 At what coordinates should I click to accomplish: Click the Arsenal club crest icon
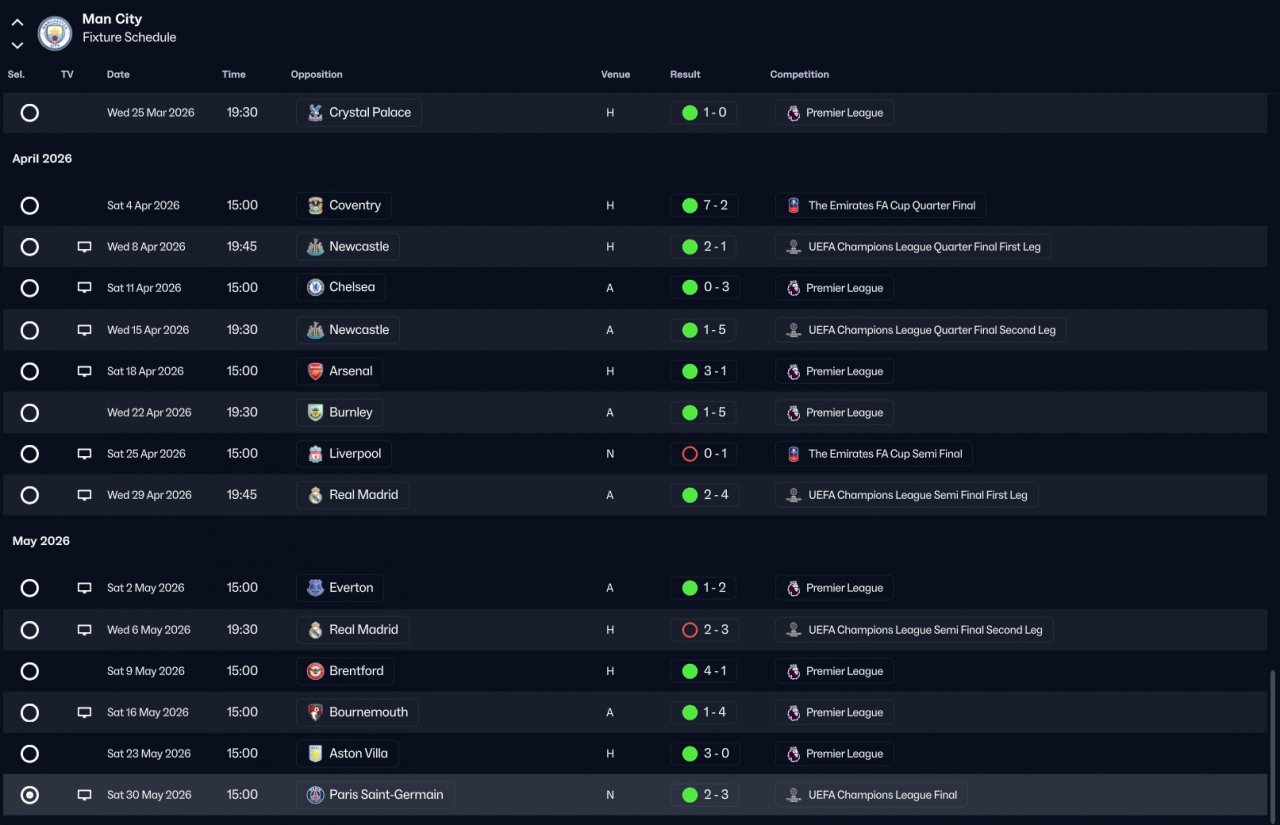tap(315, 371)
